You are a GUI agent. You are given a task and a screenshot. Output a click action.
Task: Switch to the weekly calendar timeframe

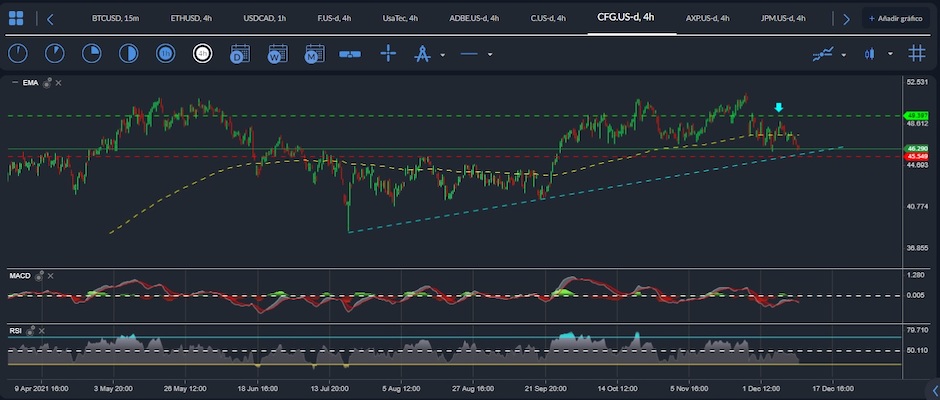278,54
